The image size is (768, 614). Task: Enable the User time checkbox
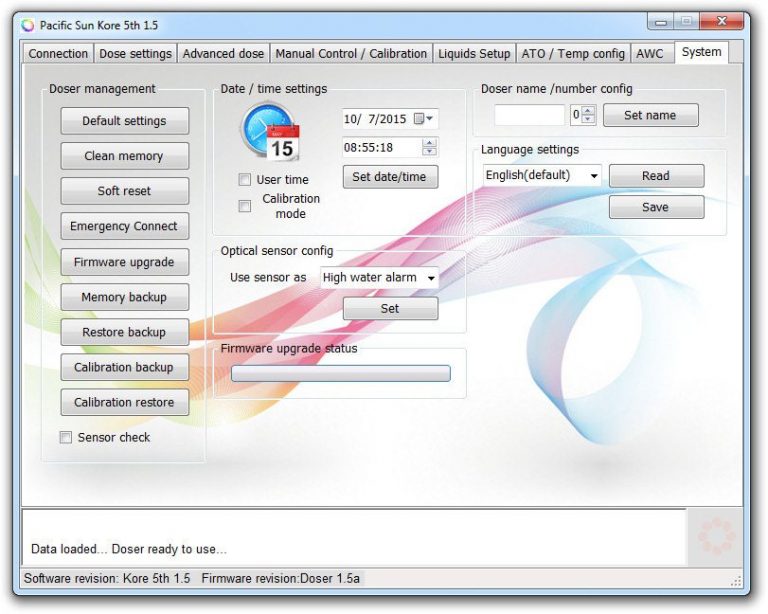point(245,180)
